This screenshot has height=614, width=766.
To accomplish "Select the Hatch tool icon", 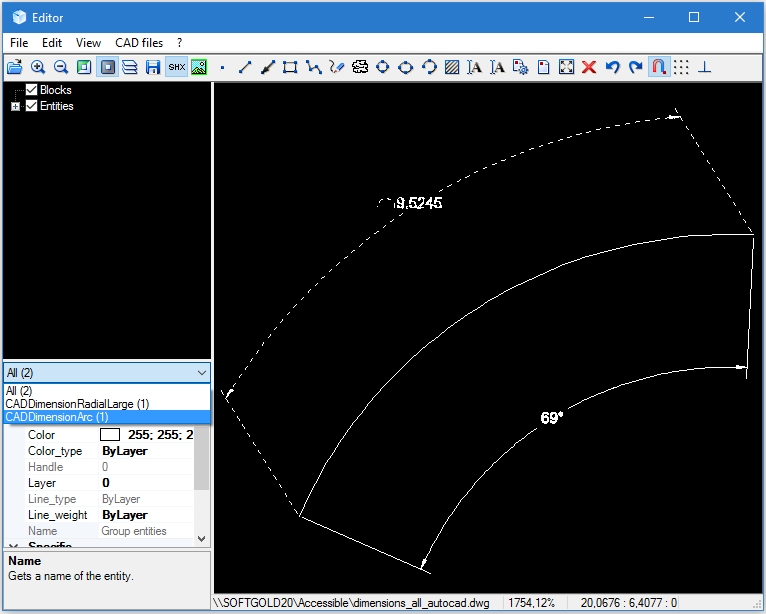I will click(452, 67).
